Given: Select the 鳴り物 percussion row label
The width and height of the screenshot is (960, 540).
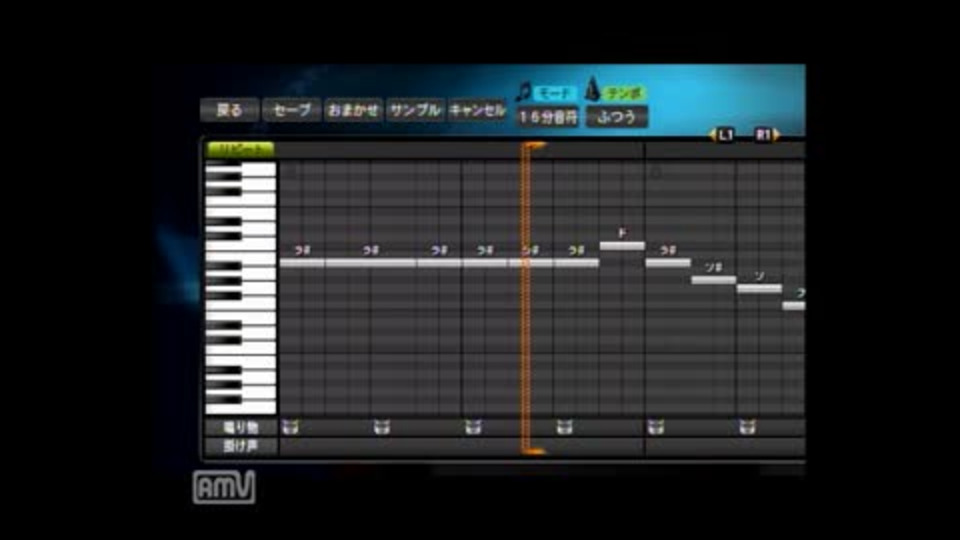Looking at the screenshot, I should [241, 427].
